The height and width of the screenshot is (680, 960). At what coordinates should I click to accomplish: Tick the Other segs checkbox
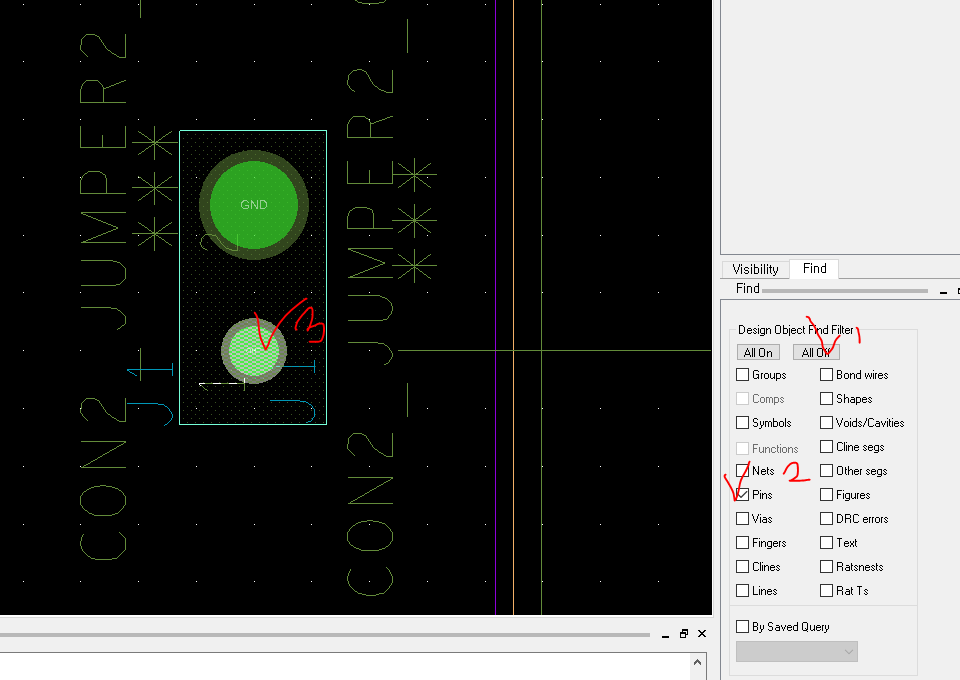(x=827, y=471)
